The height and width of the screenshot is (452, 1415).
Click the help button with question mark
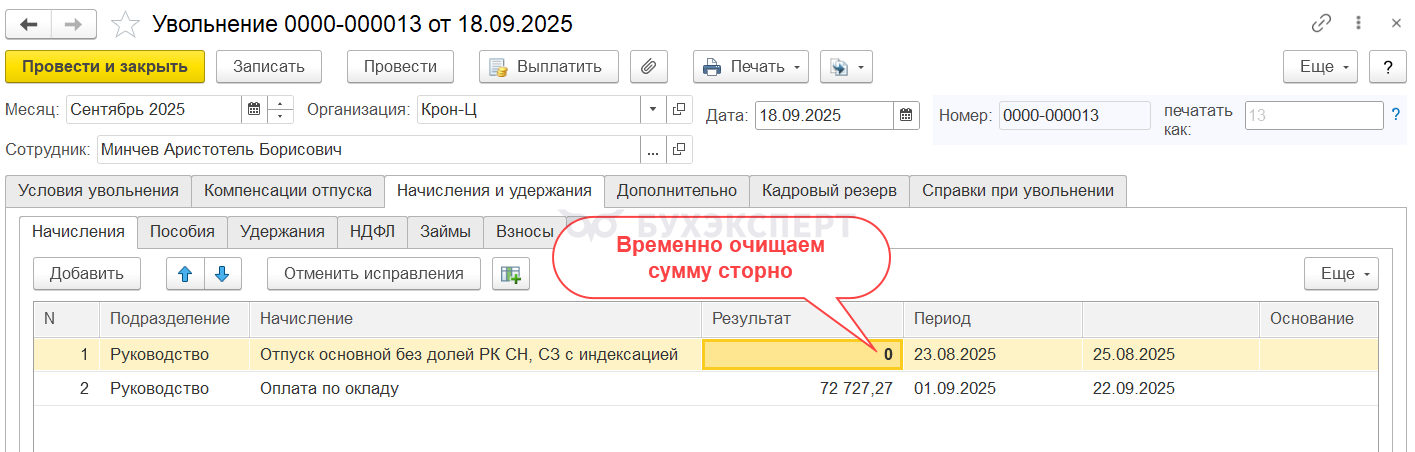pos(1388,67)
